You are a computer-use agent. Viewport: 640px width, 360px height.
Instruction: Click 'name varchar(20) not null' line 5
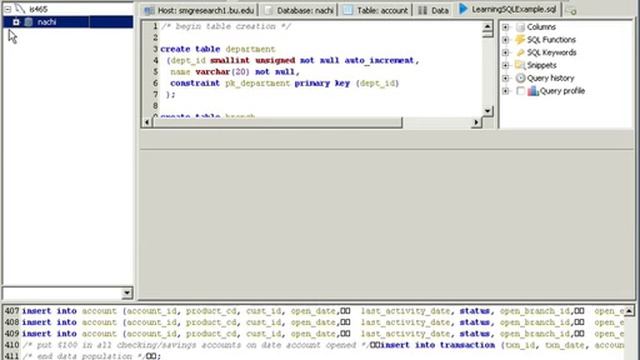[235, 72]
